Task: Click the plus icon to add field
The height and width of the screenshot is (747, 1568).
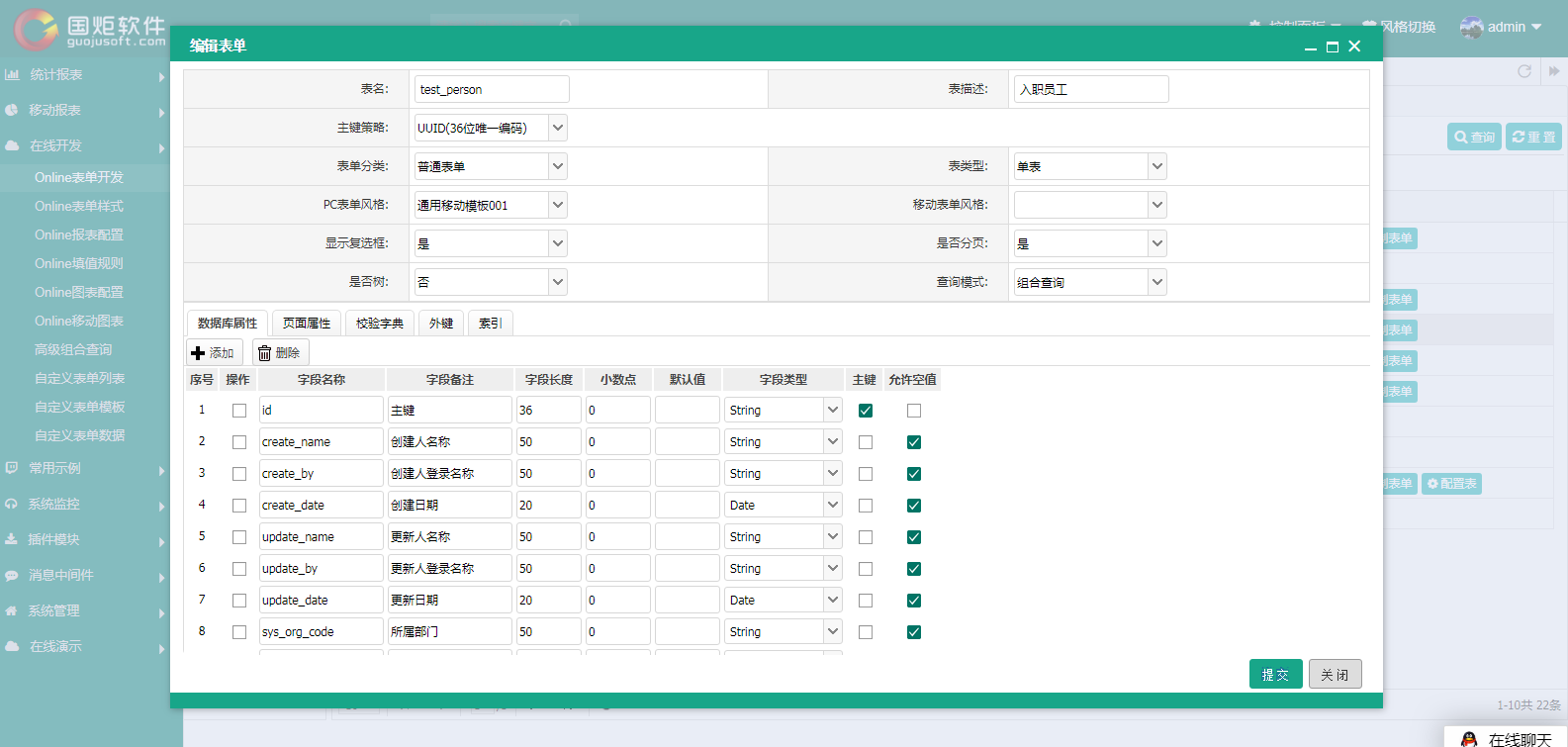Action: click(x=198, y=353)
